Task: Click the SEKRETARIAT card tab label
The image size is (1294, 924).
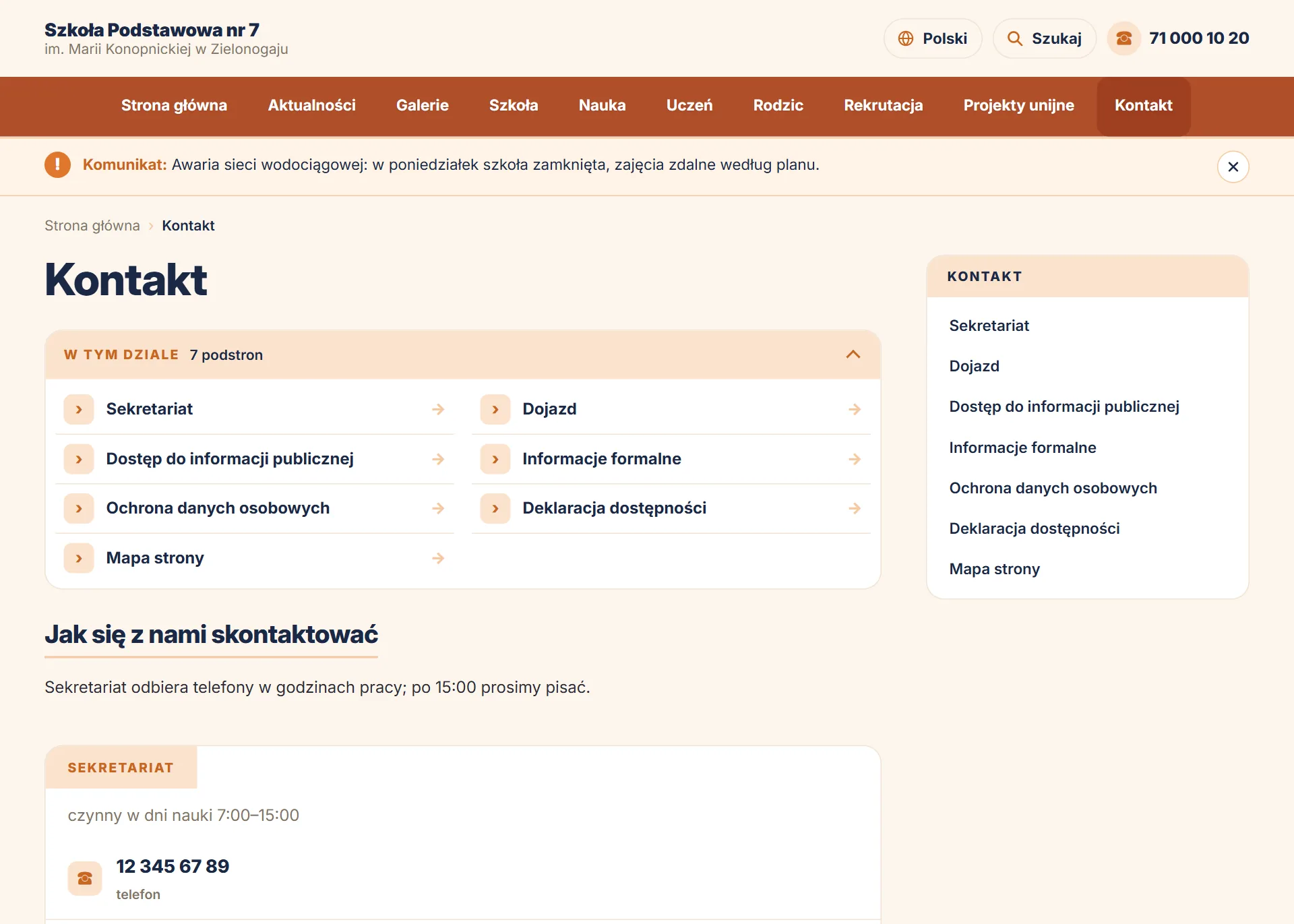Action: pyautogui.click(x=121, y=768)
